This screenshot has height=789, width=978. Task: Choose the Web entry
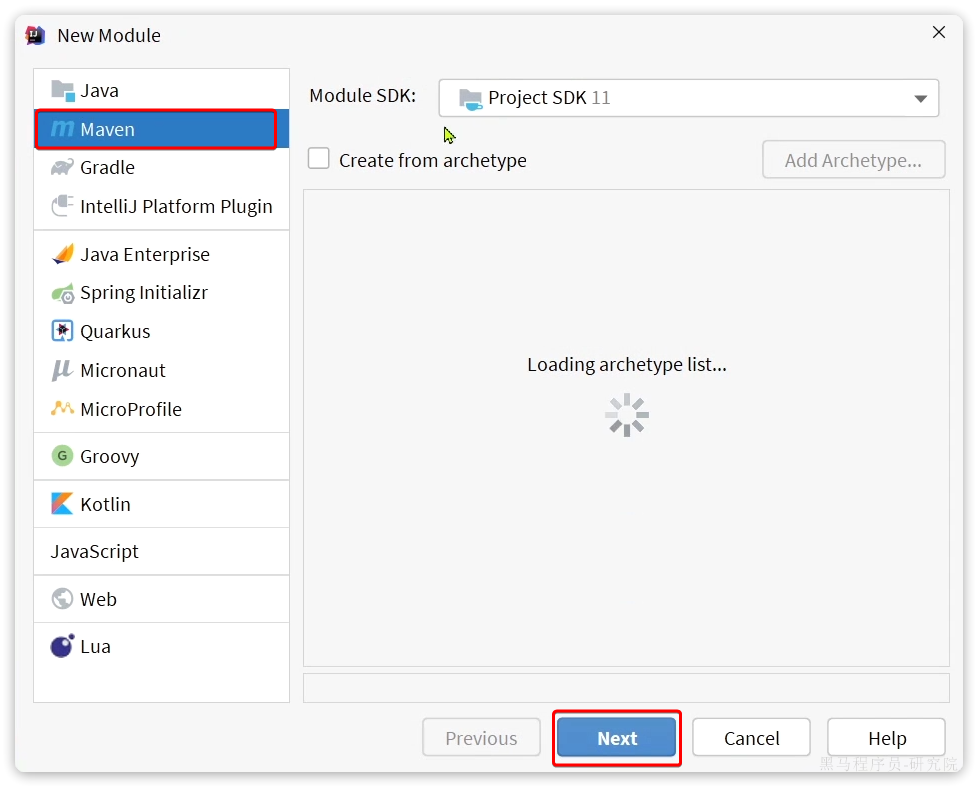[x=162, y=599]
